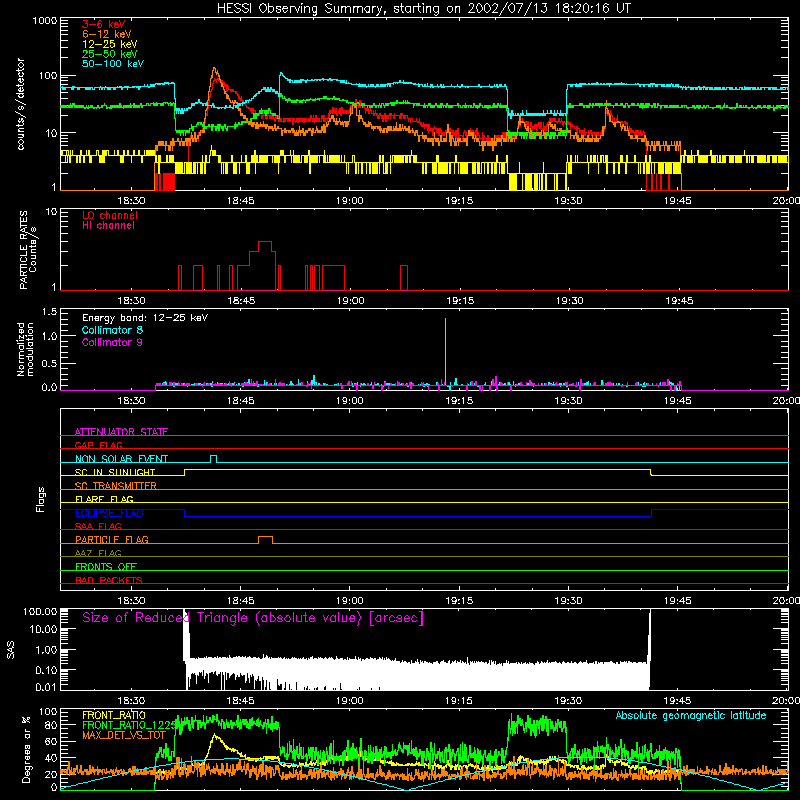Click the '19:00' tick label under the counts plot

pyautogui.click(x=349, y=201)
